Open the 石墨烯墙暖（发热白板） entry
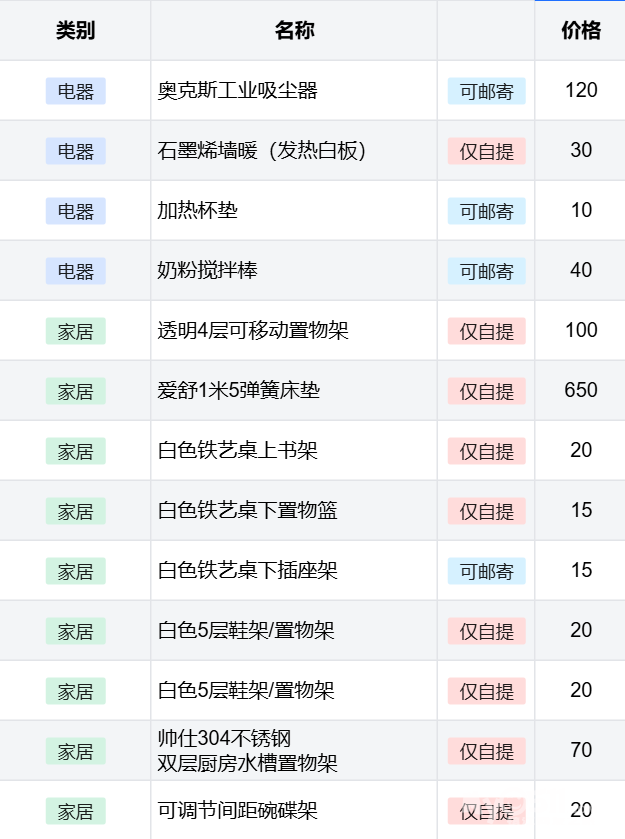 262,151
